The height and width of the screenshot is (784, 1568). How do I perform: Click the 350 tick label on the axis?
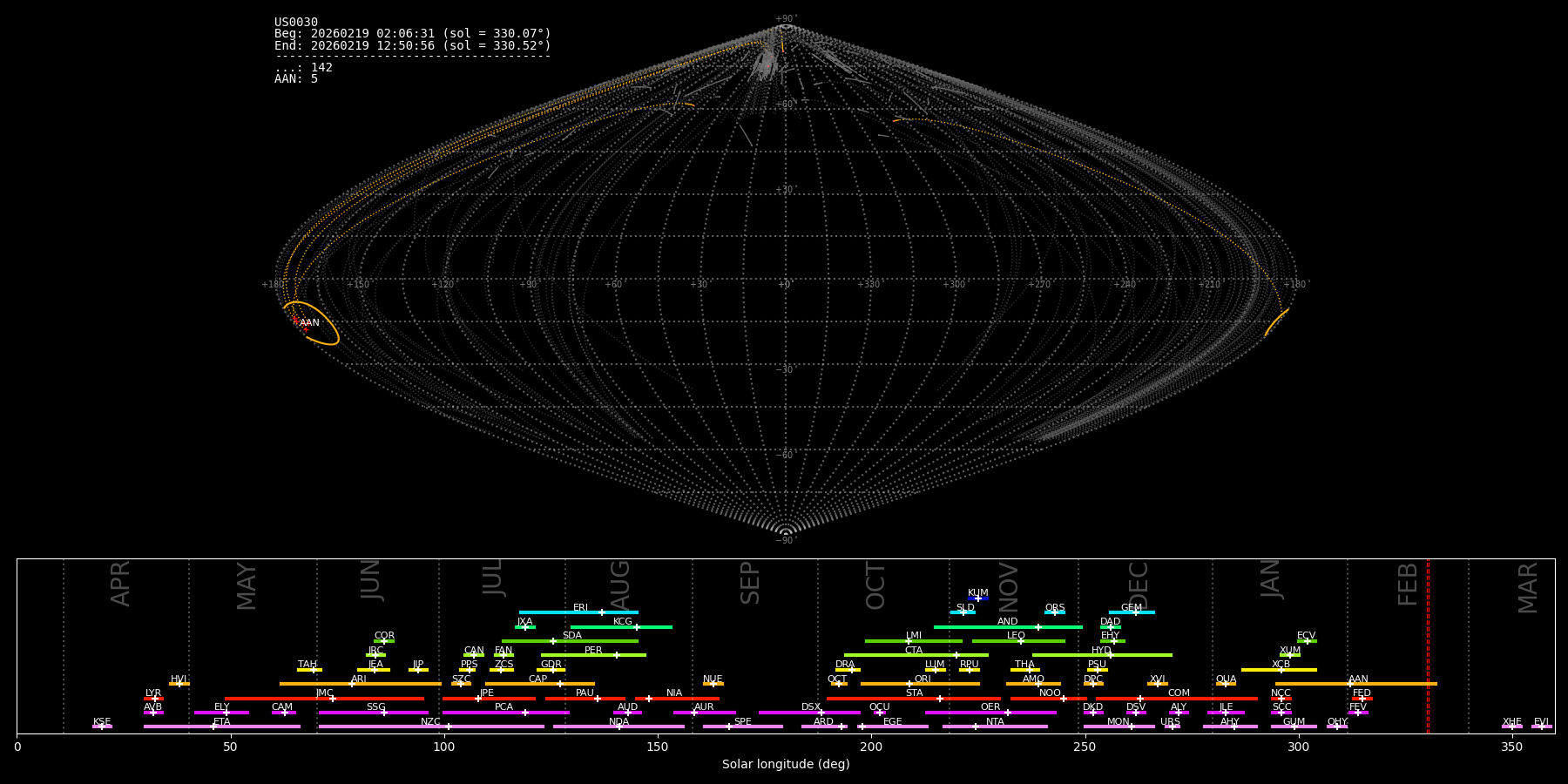[x=1512, y=747]
